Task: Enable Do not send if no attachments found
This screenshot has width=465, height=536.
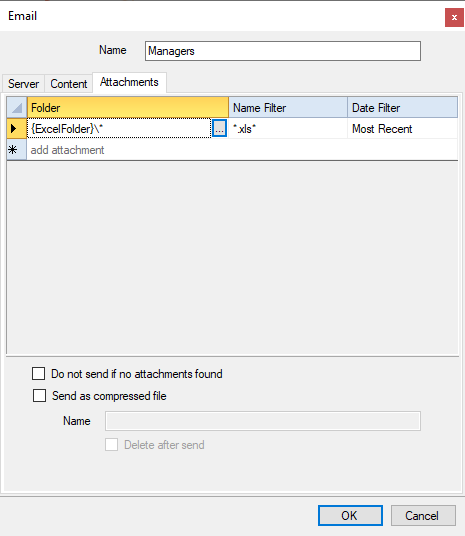Action: (x=39, y=374)
